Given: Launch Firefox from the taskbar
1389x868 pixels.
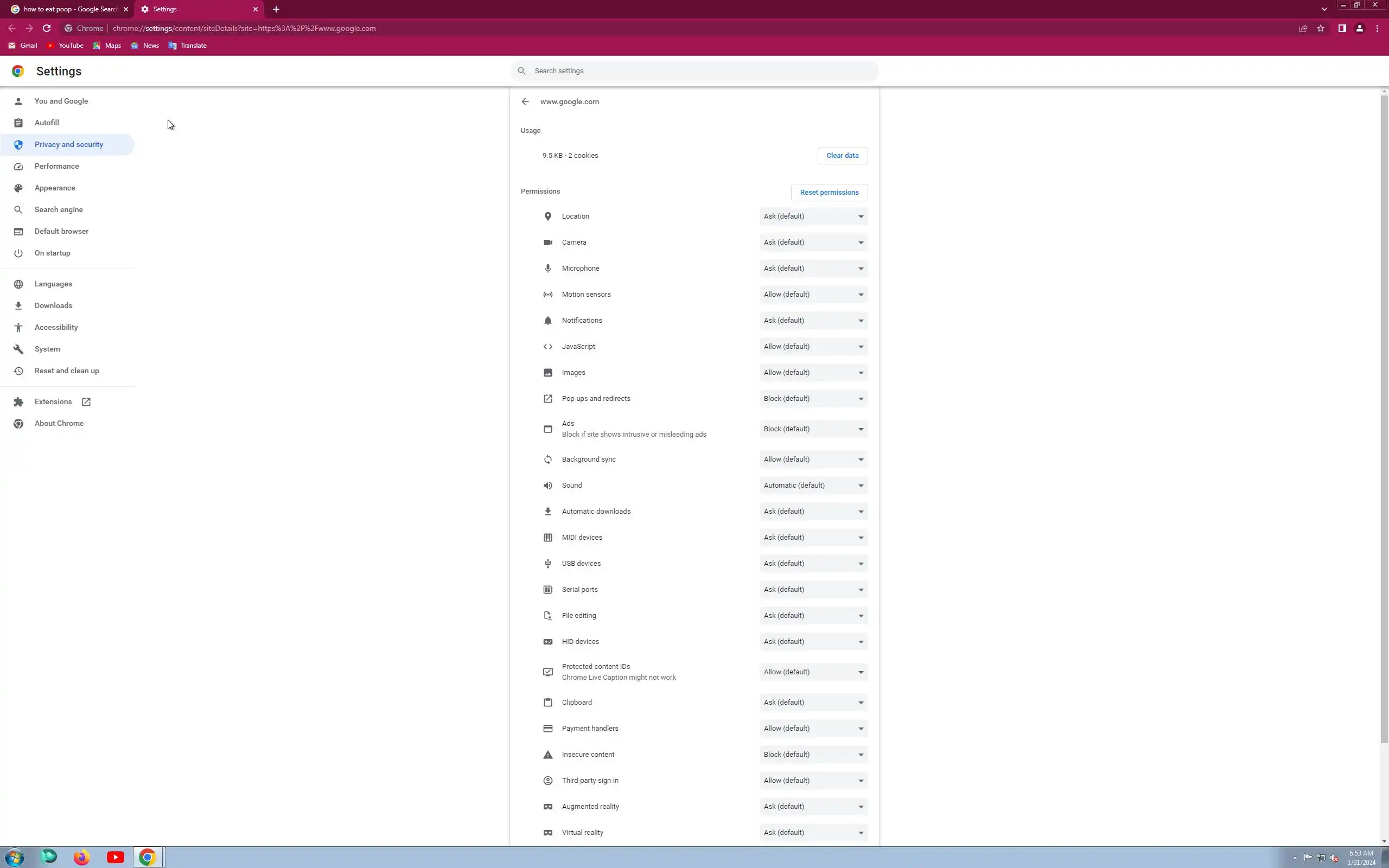Looking at the screenshot, I should 81,857.
